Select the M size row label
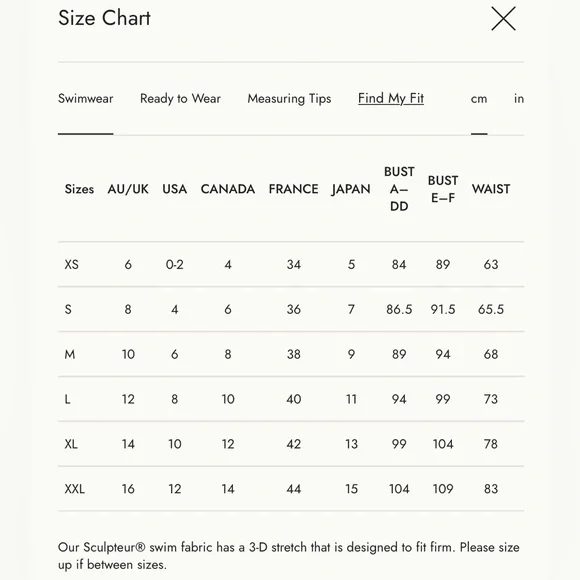 70,354
